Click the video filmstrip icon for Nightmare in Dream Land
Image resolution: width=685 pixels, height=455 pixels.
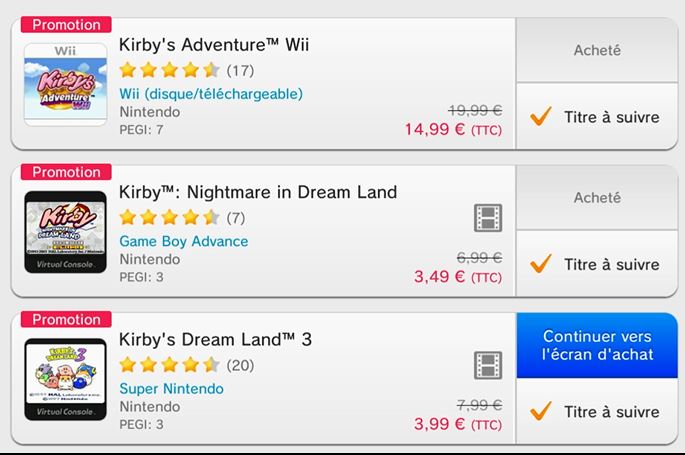tap(488, 218)
